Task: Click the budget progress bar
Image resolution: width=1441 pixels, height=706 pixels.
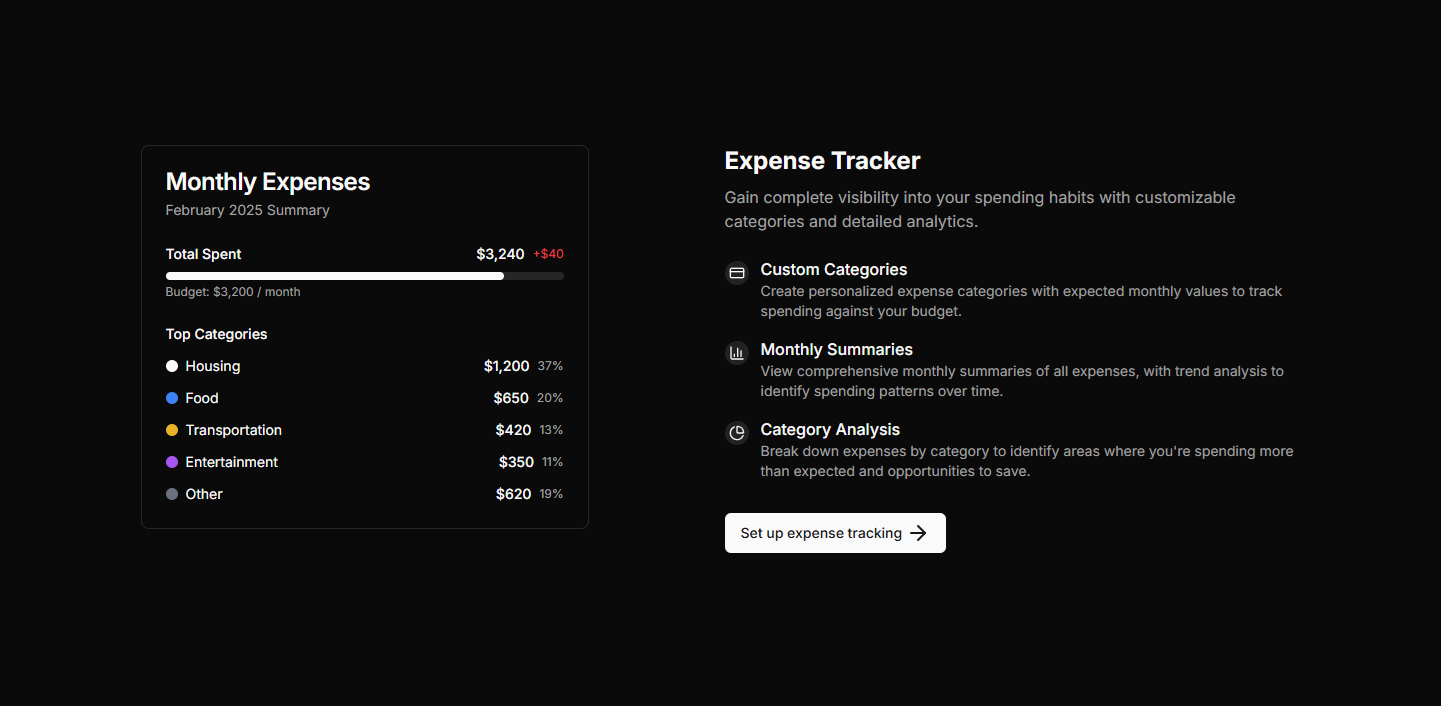Action: [364, 275]
